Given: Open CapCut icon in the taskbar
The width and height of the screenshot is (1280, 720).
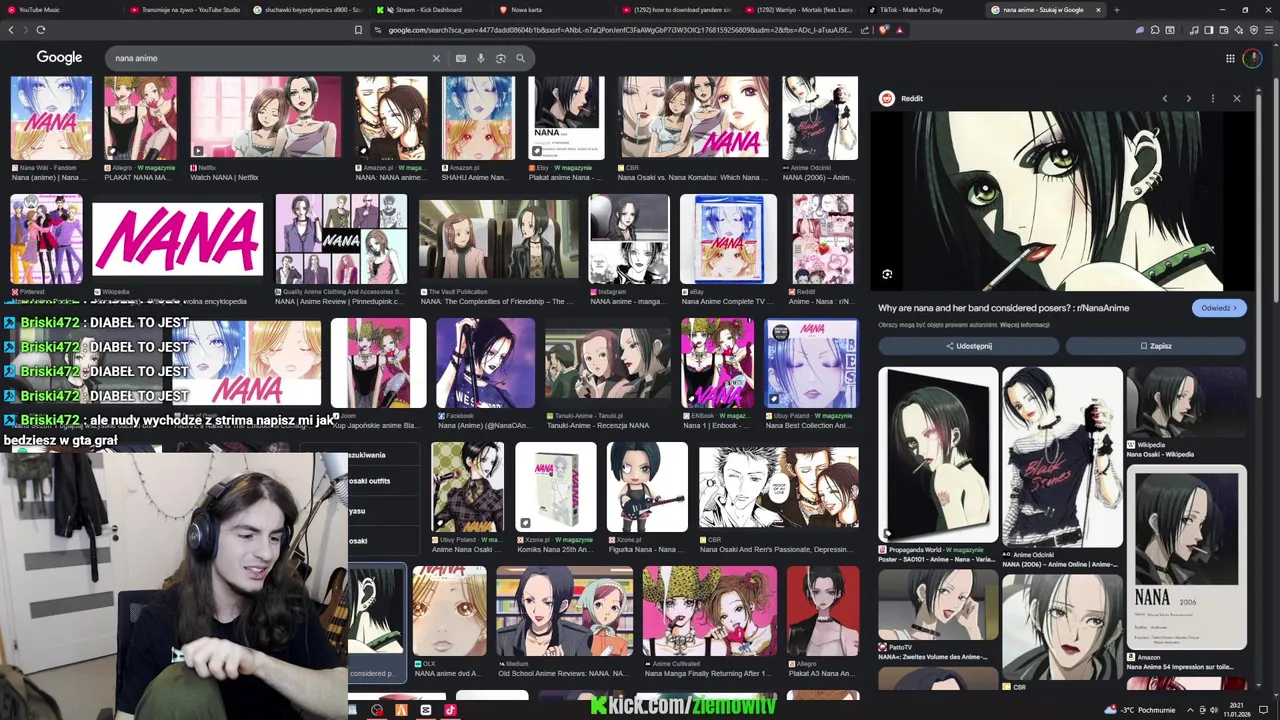Looking at the screenshot, I should (x=426, y=710).
